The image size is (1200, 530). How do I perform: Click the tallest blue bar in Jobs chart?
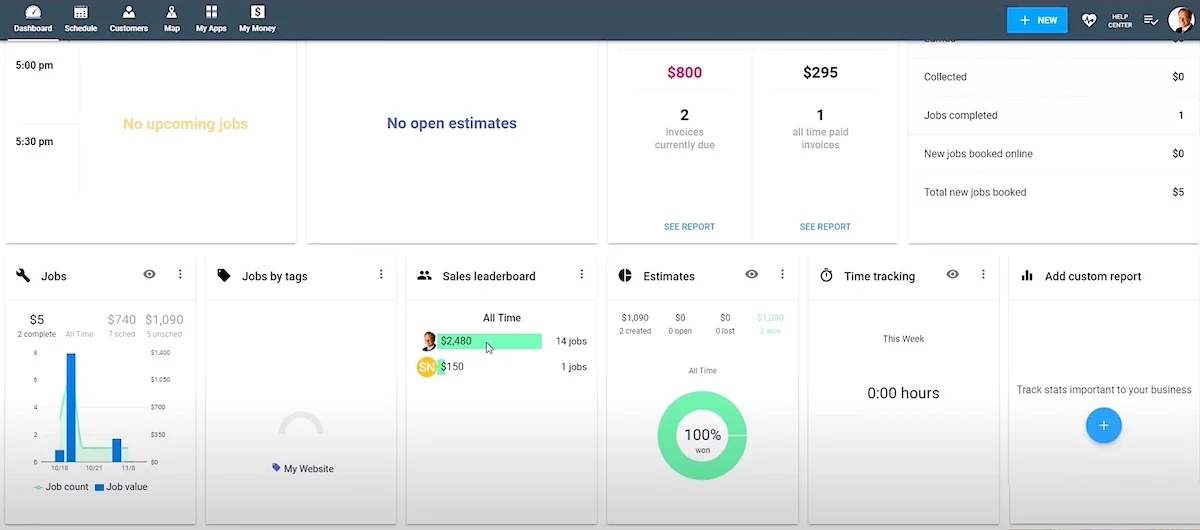click(x=71, y=407)
